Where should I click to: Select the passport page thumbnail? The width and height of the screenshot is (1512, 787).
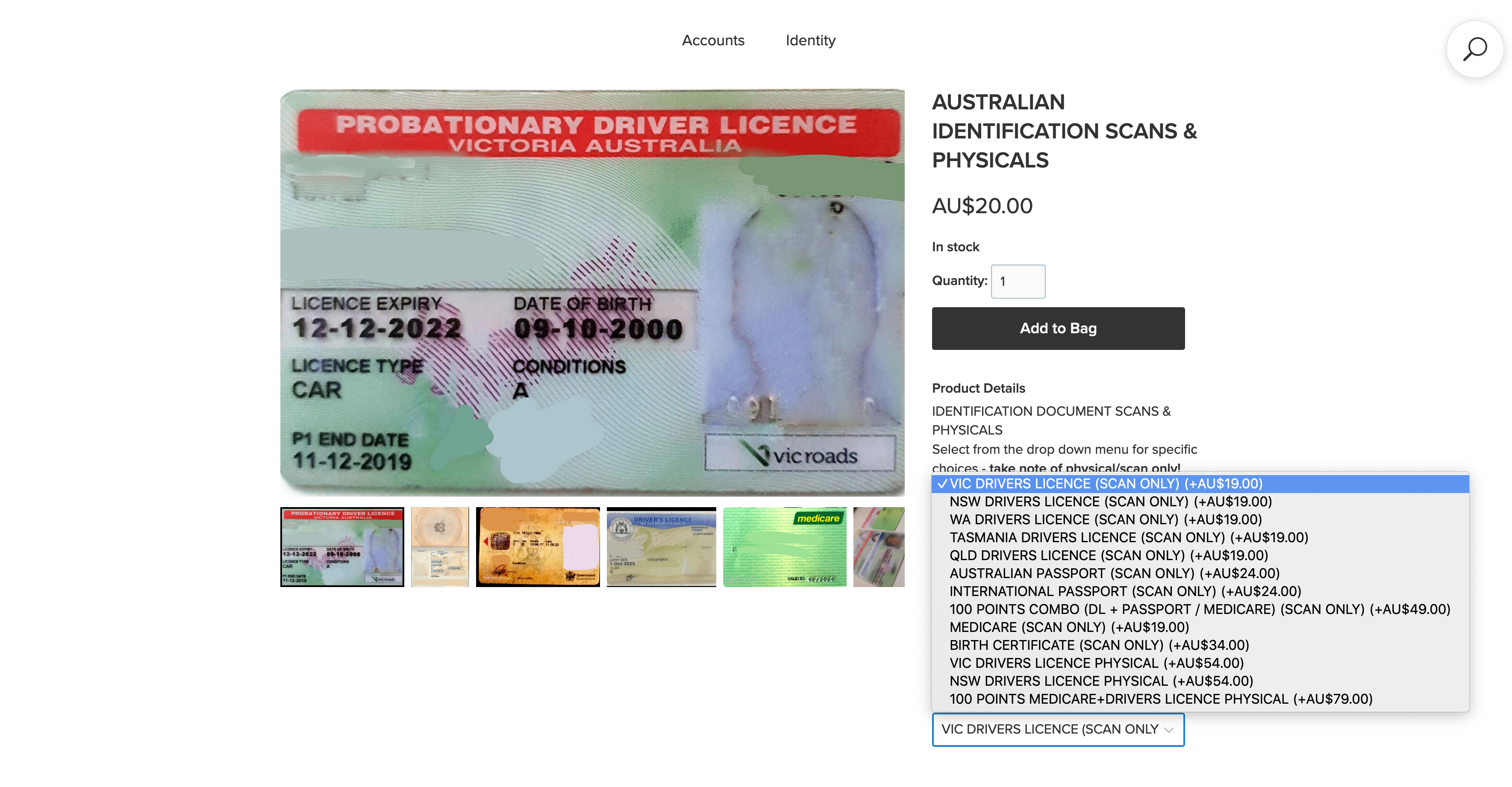tap(440, 546)
